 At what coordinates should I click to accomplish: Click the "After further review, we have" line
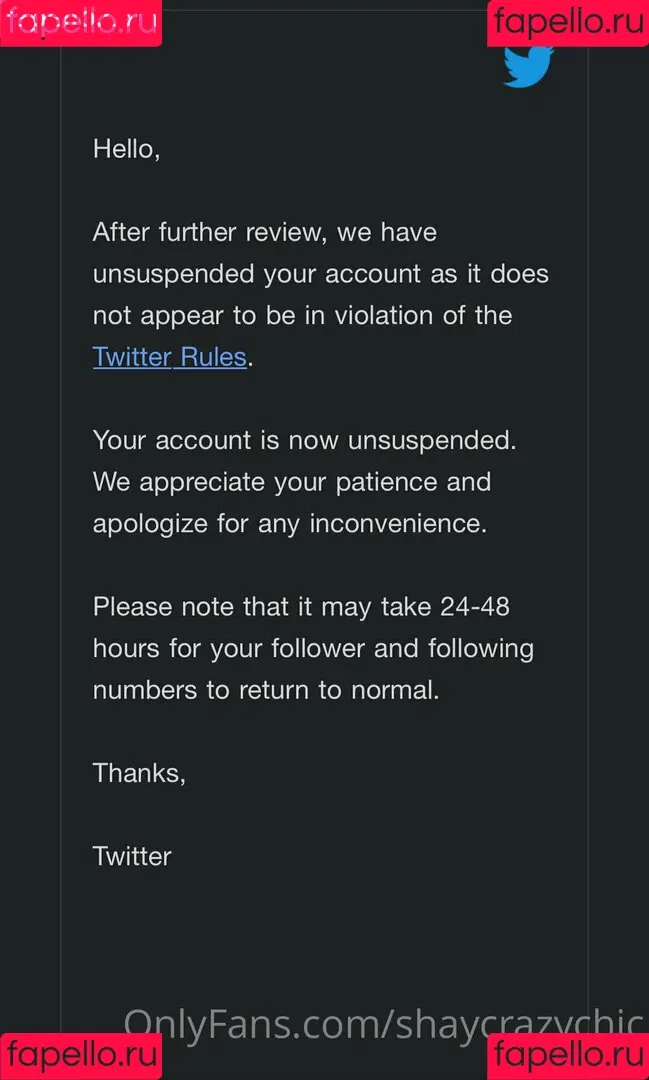[x=265, y=233]
